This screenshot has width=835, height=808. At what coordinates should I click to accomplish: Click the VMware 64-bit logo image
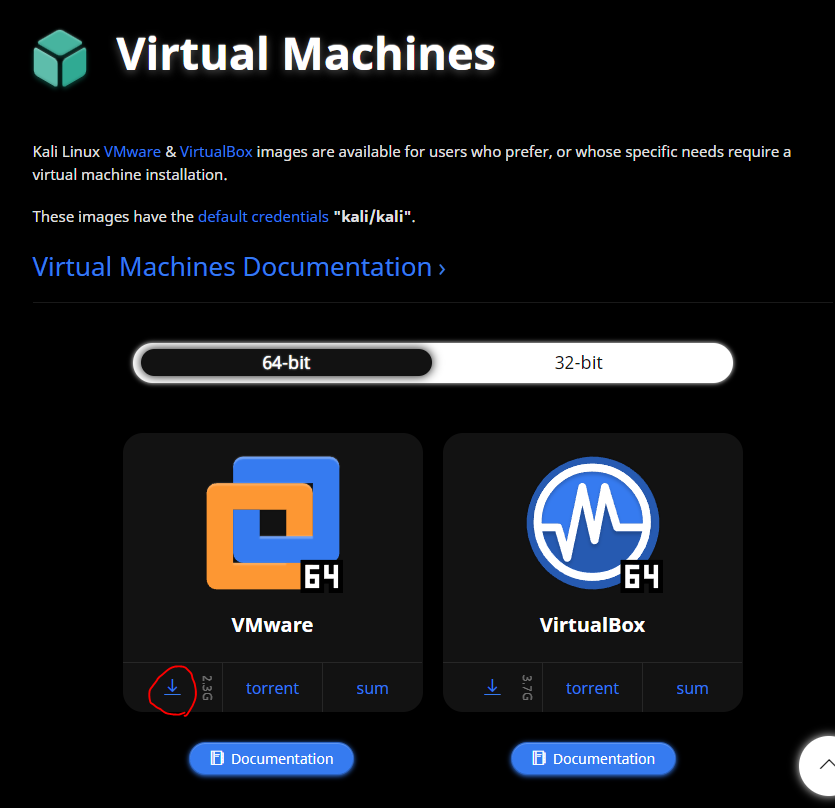click(x=274, y=524)
